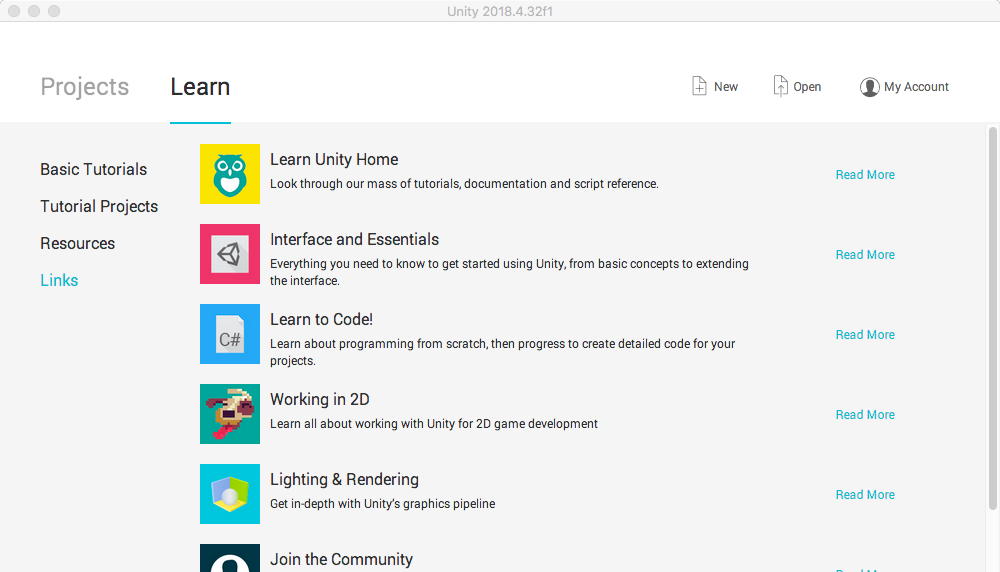Viewport: 1000px width, 572px height.
Task: Click the Lighting & Rendering cube icon
Action: [230, 494]
